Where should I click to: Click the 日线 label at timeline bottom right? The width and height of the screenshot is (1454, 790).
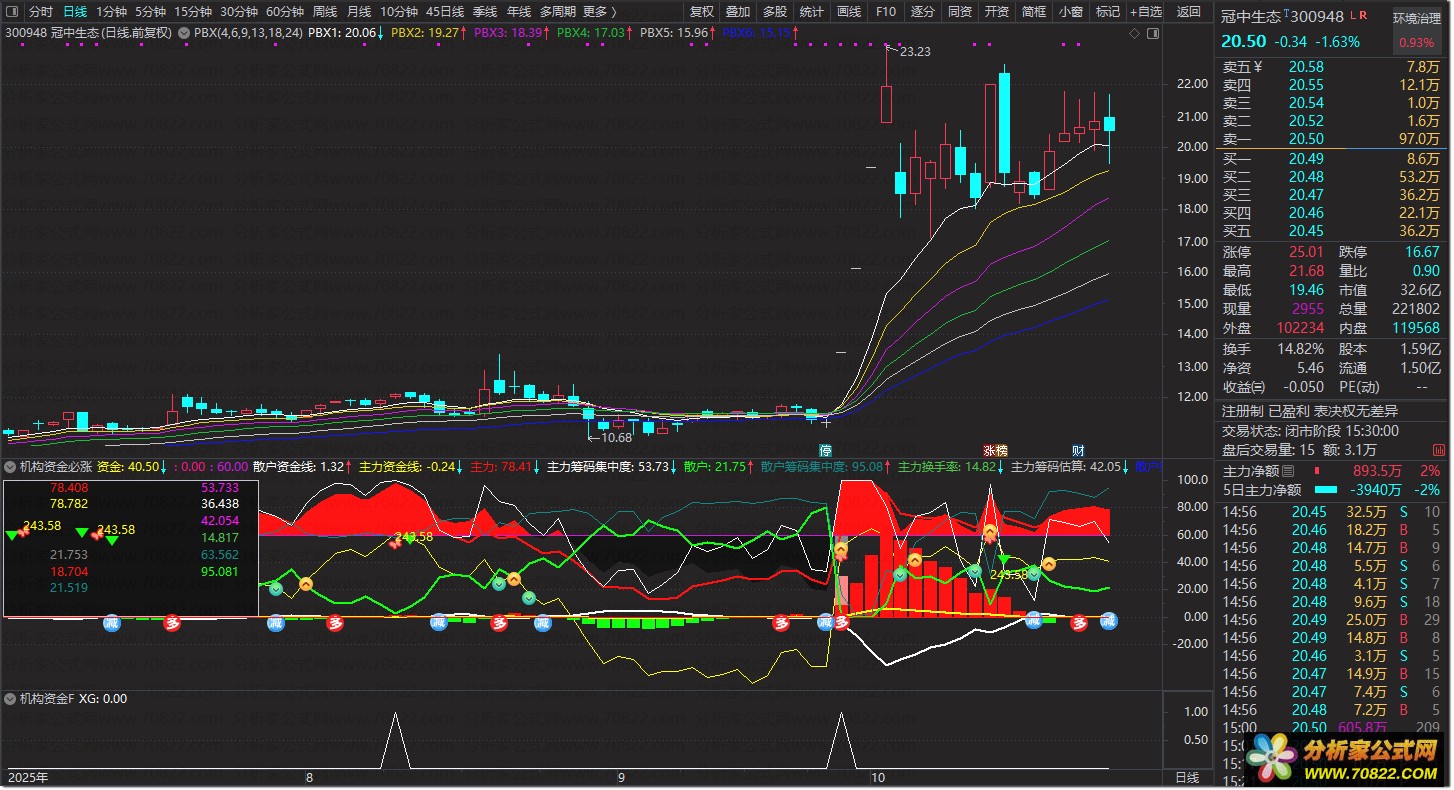click(x=1187, y=777)
